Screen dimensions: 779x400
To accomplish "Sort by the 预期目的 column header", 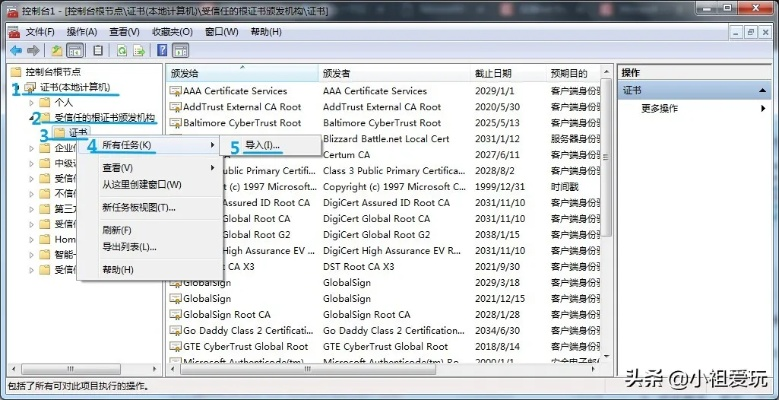I will tap(573, 74).
